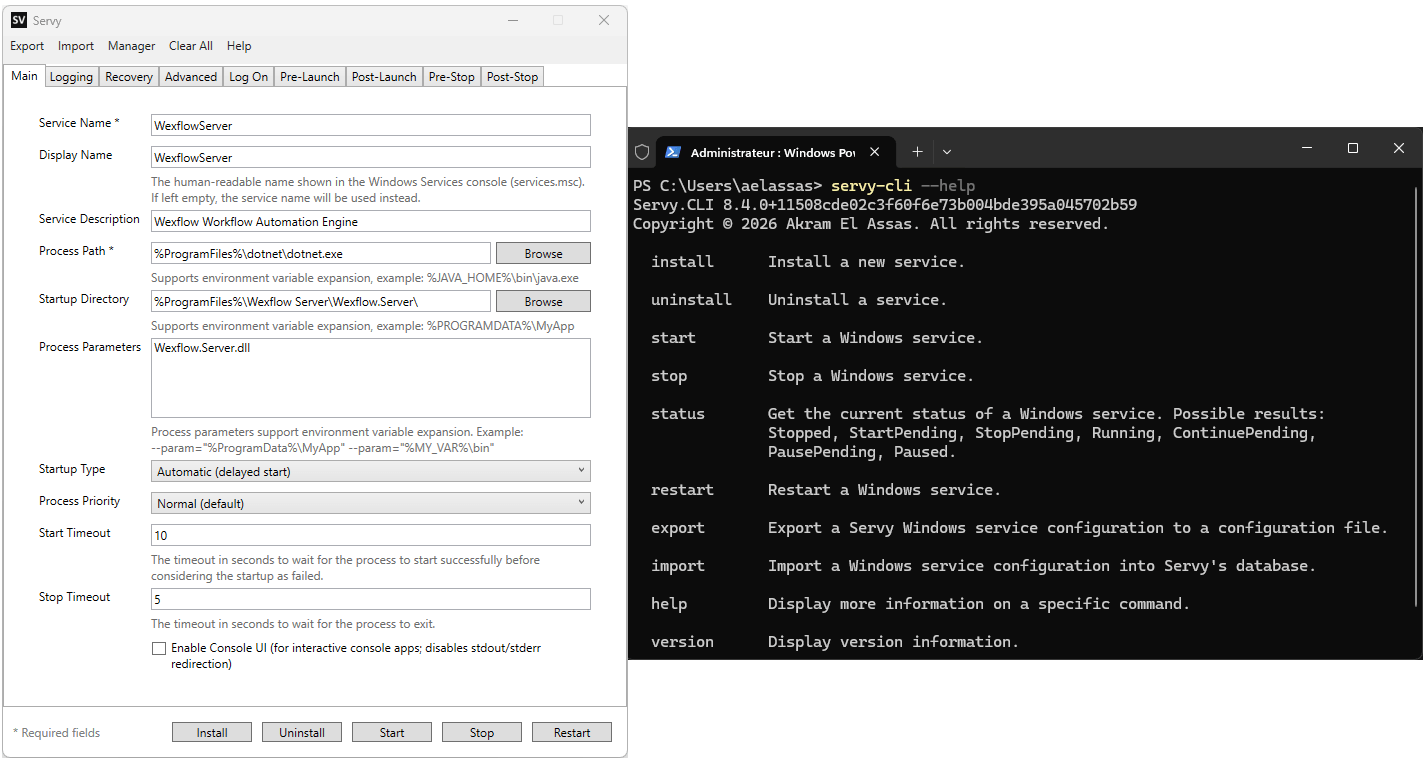The width and height of the screenshot is (1424, 766).
Task: Click Clear All in the menu bar
Action: click(x=191, y=46)
